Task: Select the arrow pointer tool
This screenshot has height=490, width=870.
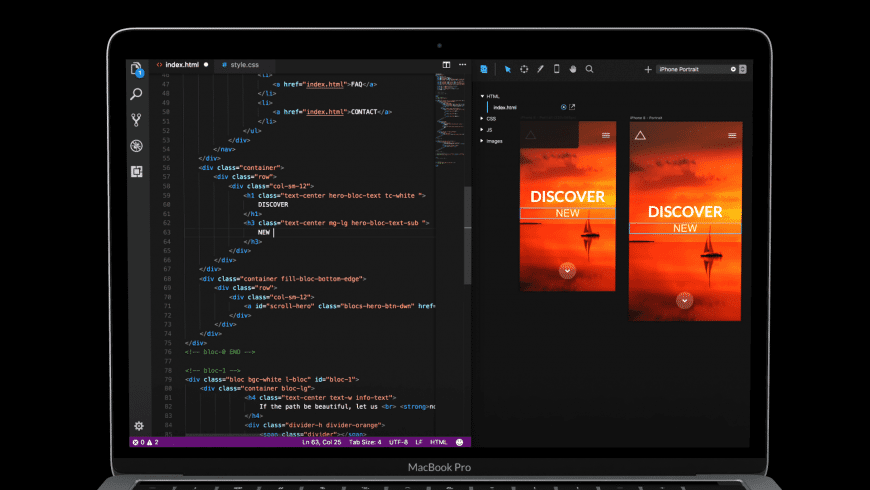Action: (x=507, y=69)
